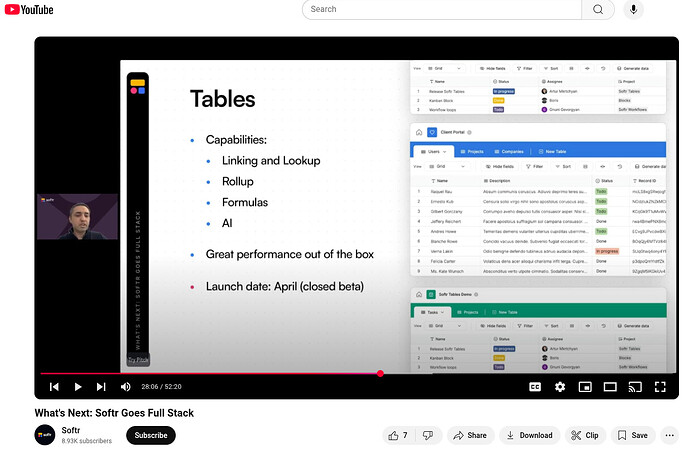Click the Client Portal home icon
The width and height of the screenshot is (690, 449).
click(x=419, y=132)
